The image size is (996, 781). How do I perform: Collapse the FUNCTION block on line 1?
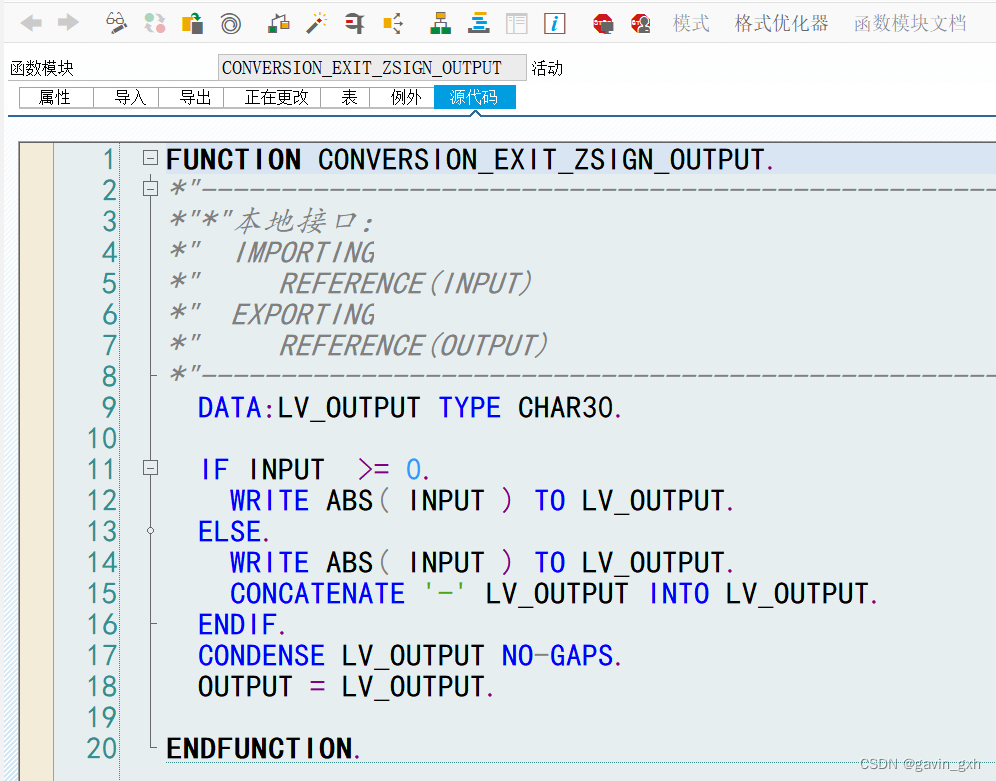pos(149,158)
